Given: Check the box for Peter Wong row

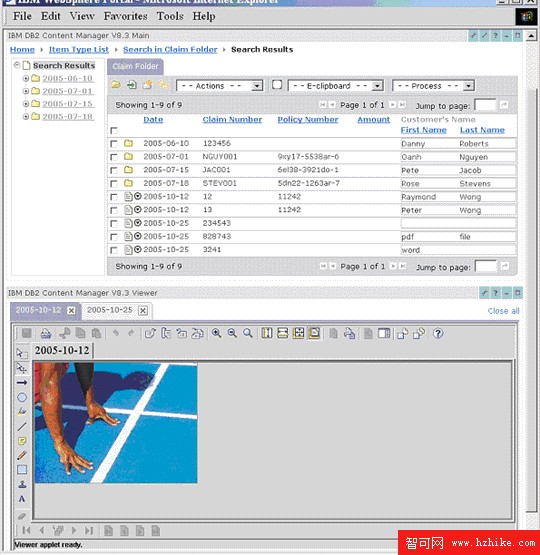Looking at the screenshot, I should [114, 210].
